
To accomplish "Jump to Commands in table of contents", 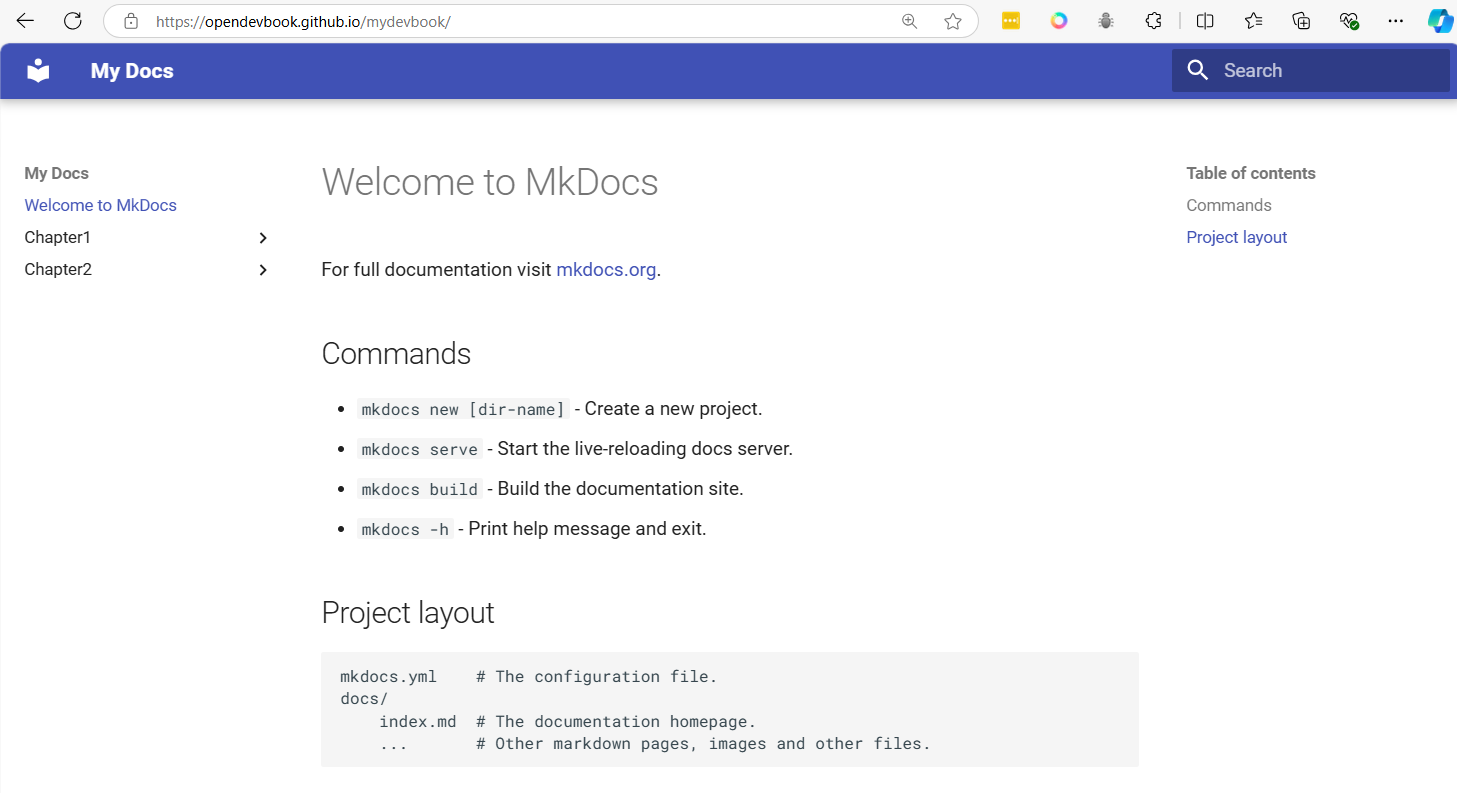I will [x=1228, y=205].
